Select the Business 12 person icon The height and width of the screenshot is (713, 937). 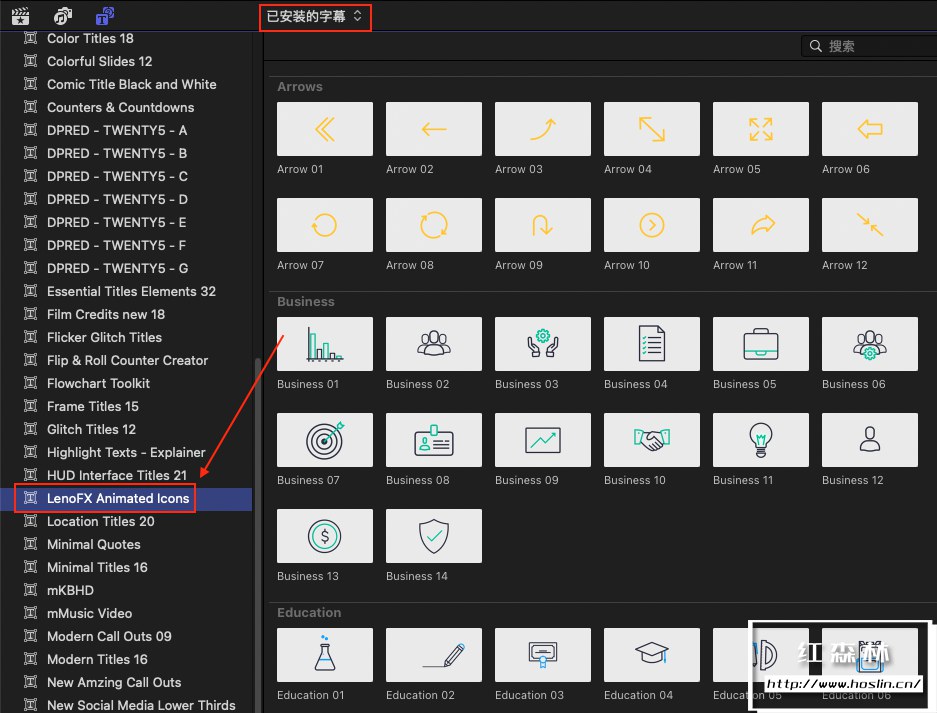[x=870, y=440]
